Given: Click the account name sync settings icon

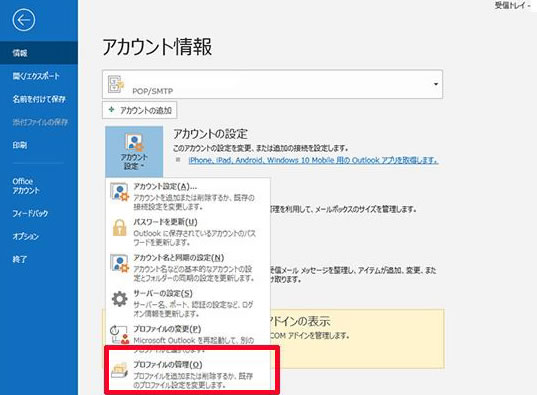Looking at the screenshot, I should coord(119,263).
